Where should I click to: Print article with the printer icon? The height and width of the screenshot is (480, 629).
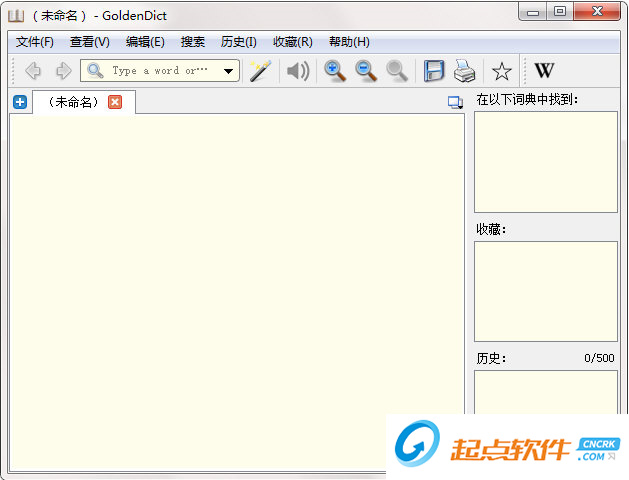click(x=465, y=71)
